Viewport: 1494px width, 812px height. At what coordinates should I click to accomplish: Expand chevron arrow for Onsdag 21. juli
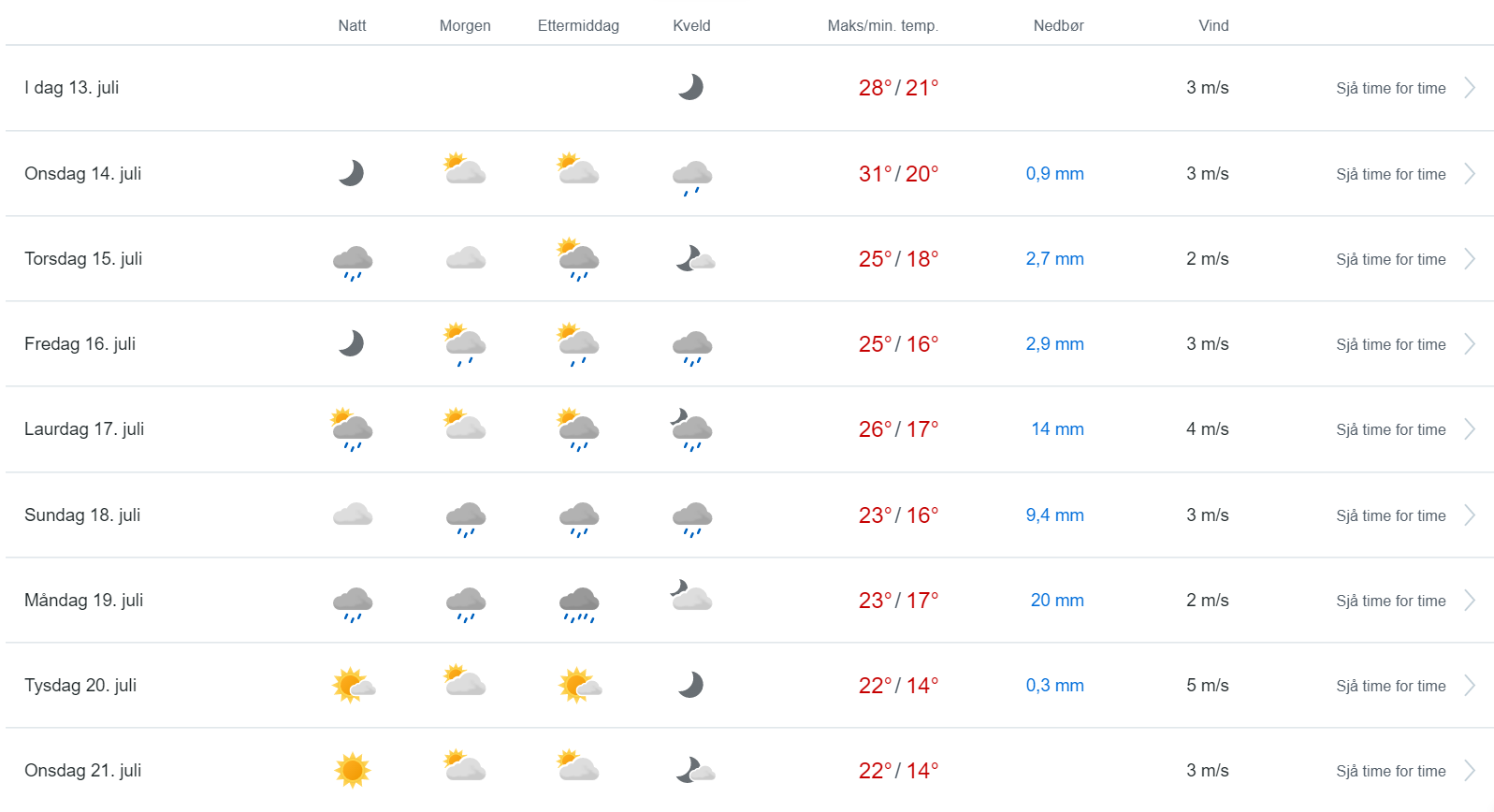pyautogui.click(x=1470, y=771)
